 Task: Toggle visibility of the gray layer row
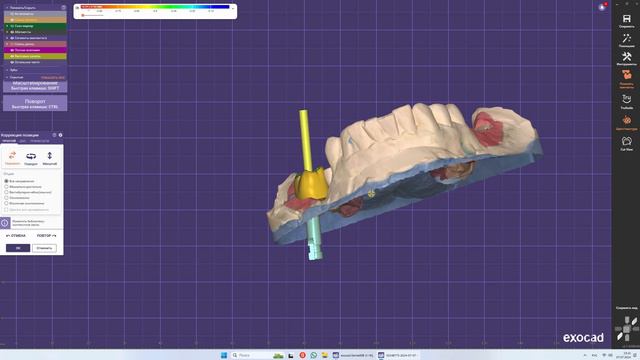point(12,14)
